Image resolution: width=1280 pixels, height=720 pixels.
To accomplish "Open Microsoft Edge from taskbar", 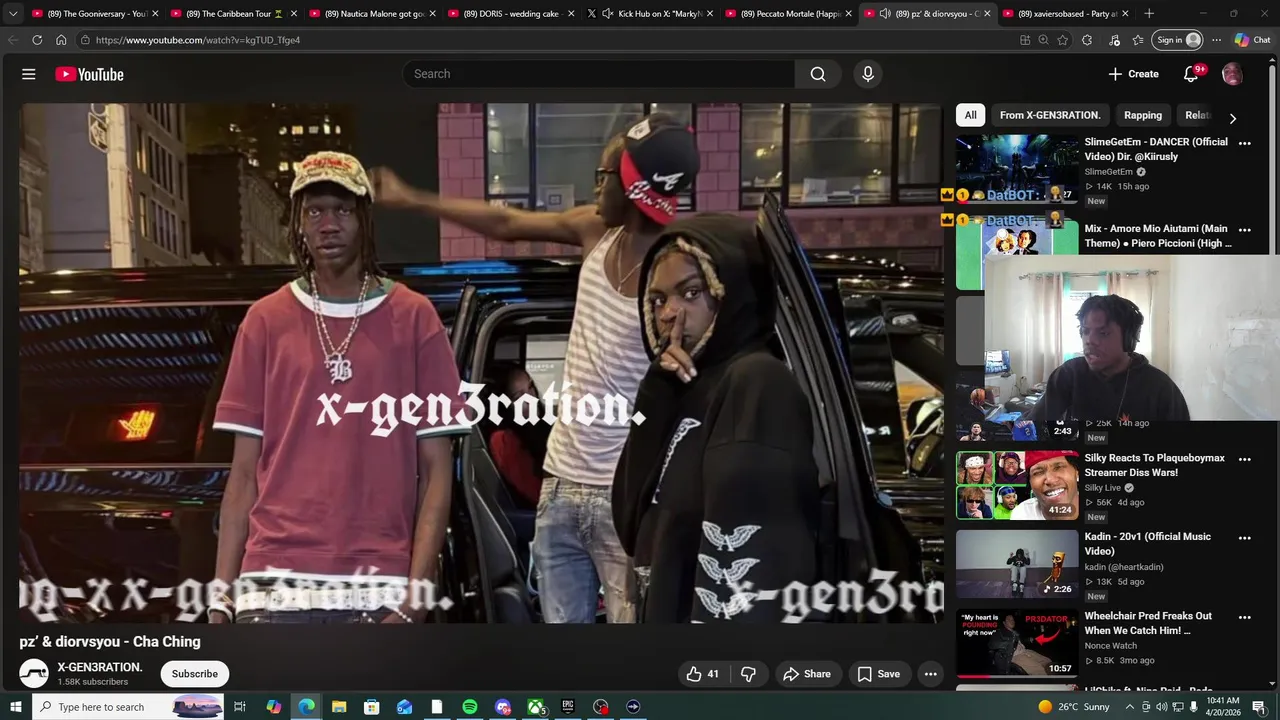I will 306,707.
